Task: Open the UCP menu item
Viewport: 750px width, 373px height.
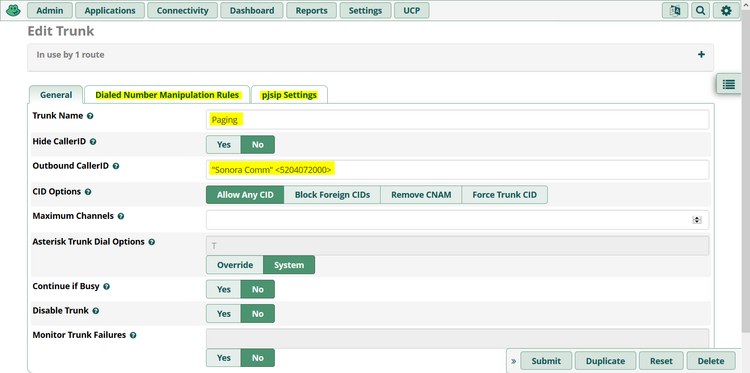Action: tap(411, 11)
